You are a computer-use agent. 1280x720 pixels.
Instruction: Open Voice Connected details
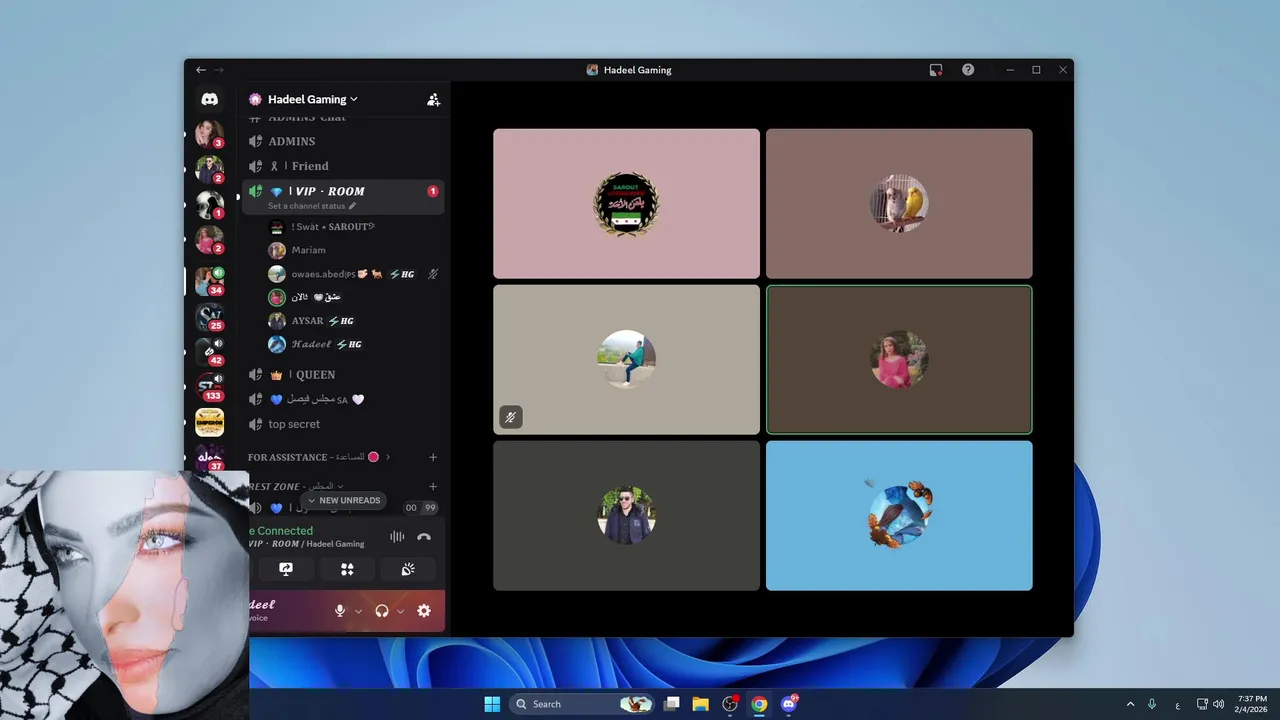click(x=280, y=531)
